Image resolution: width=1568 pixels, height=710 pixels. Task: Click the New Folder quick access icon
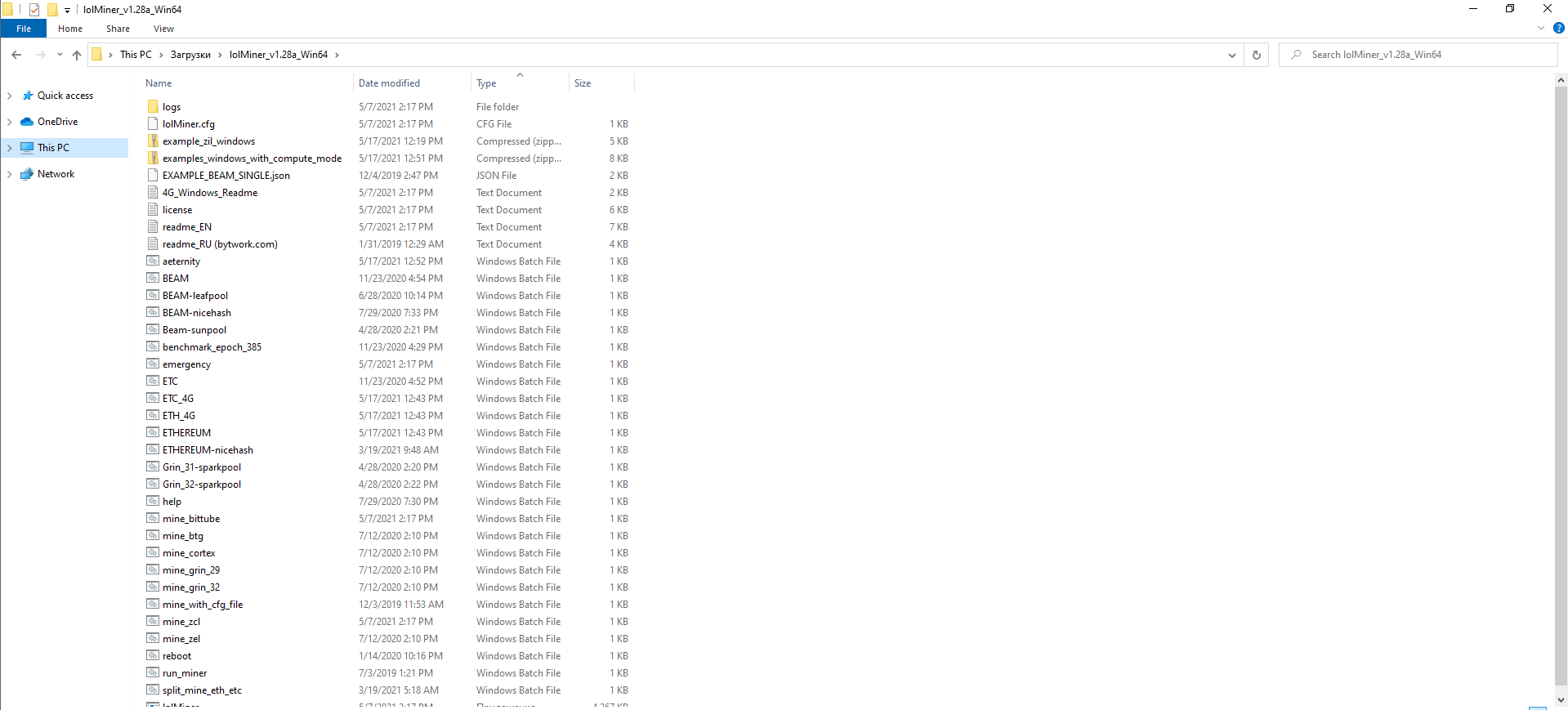pos(52,10)
